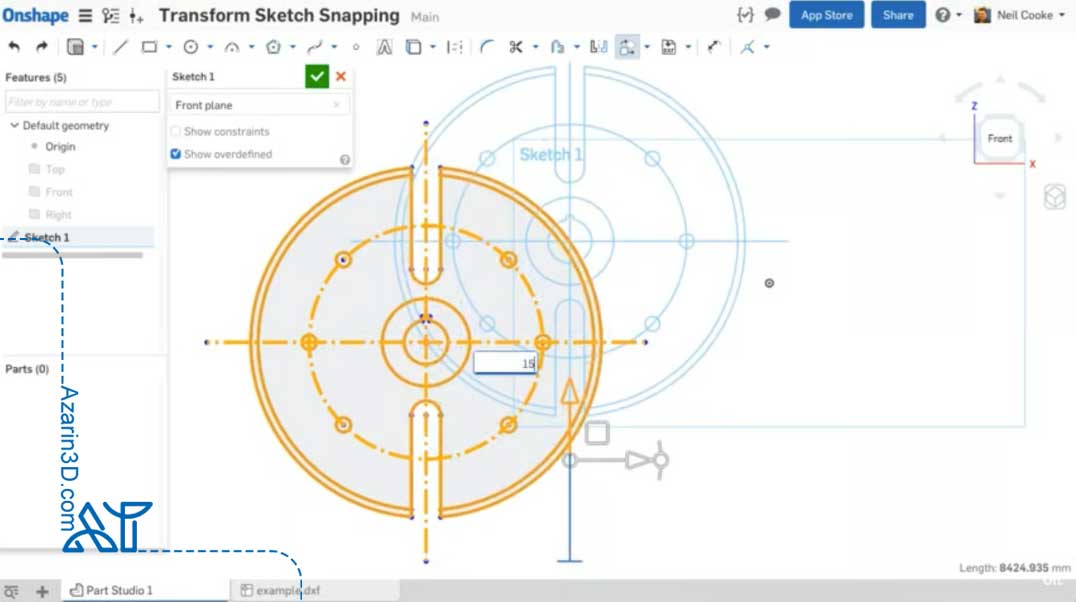Select the Point sketch tool
The height and width of the screenshot is (602, 1076).
point(355,47)
